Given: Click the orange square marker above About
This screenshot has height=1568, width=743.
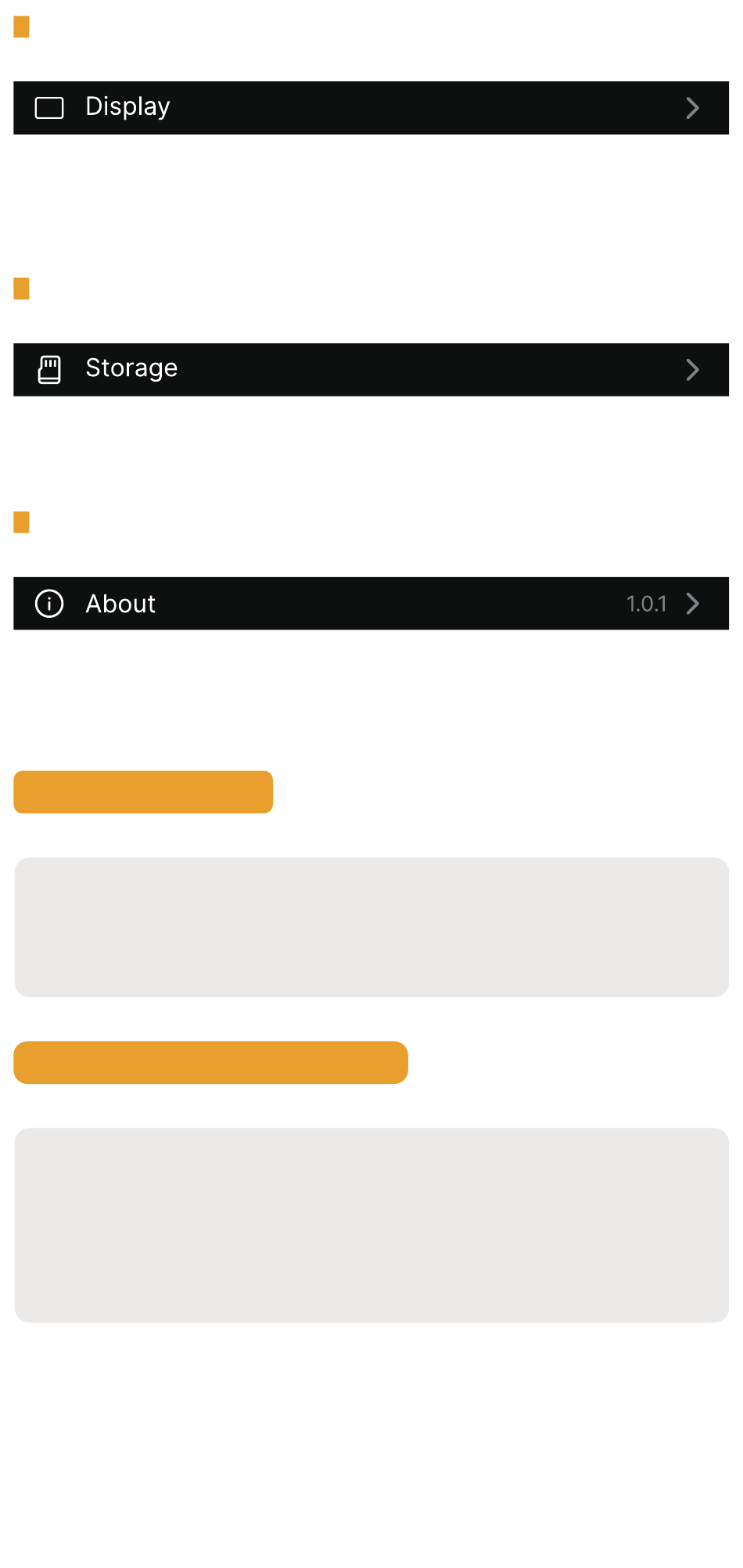Looking at the screenshot, I should 21,522.
